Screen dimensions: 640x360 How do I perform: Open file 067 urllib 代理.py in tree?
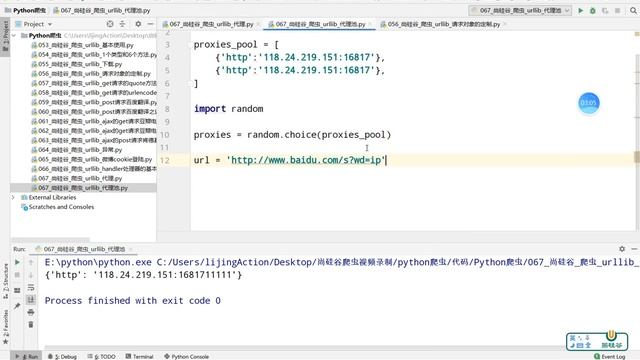pyautogui.click(x=77, y=178)
